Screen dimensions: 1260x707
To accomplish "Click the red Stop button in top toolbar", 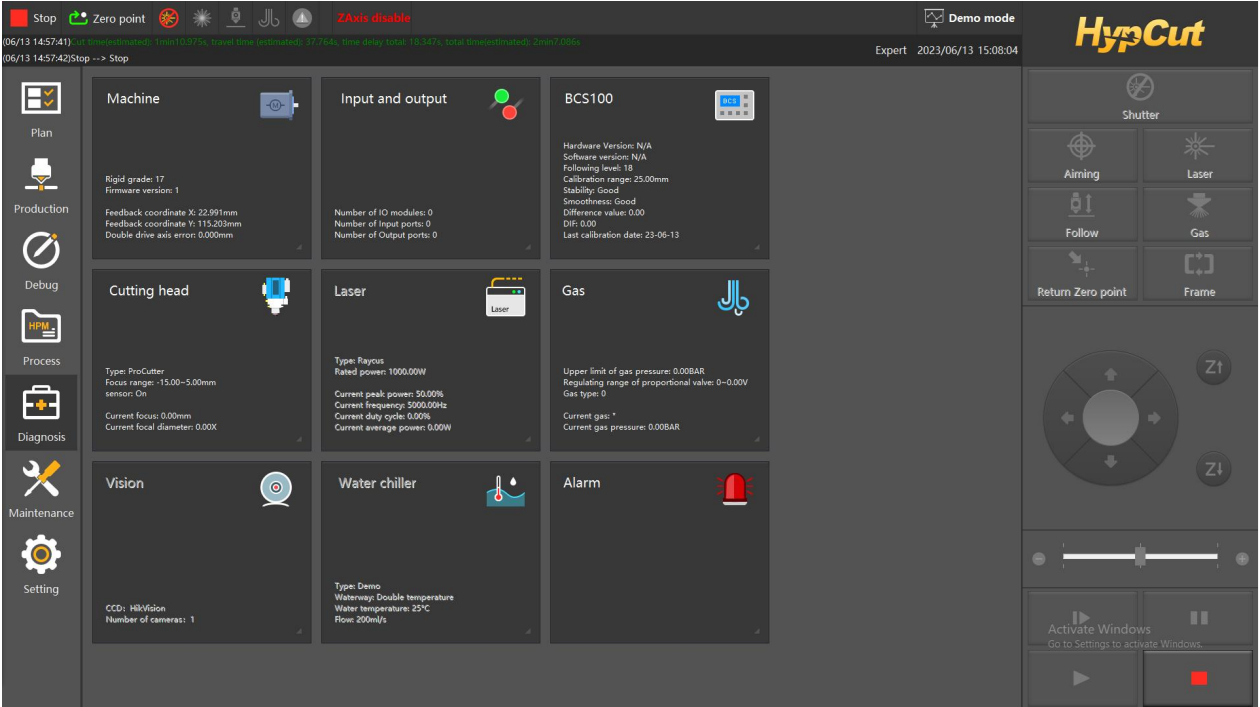I will point(33,18).
